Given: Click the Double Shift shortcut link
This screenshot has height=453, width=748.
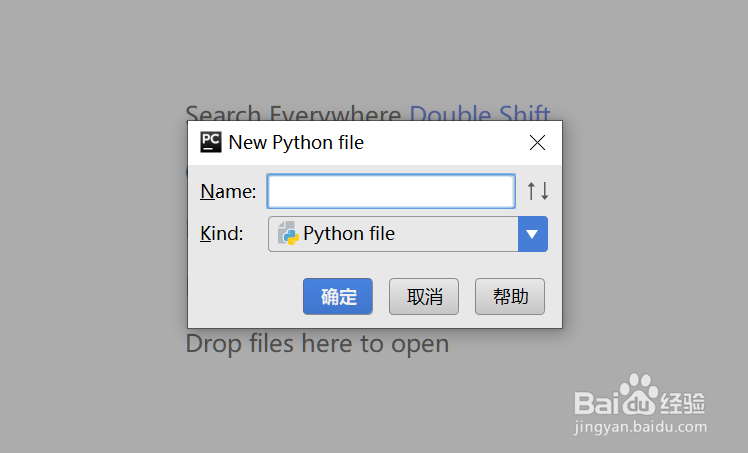Looking at the screenshot, I should tap(480, 113).
